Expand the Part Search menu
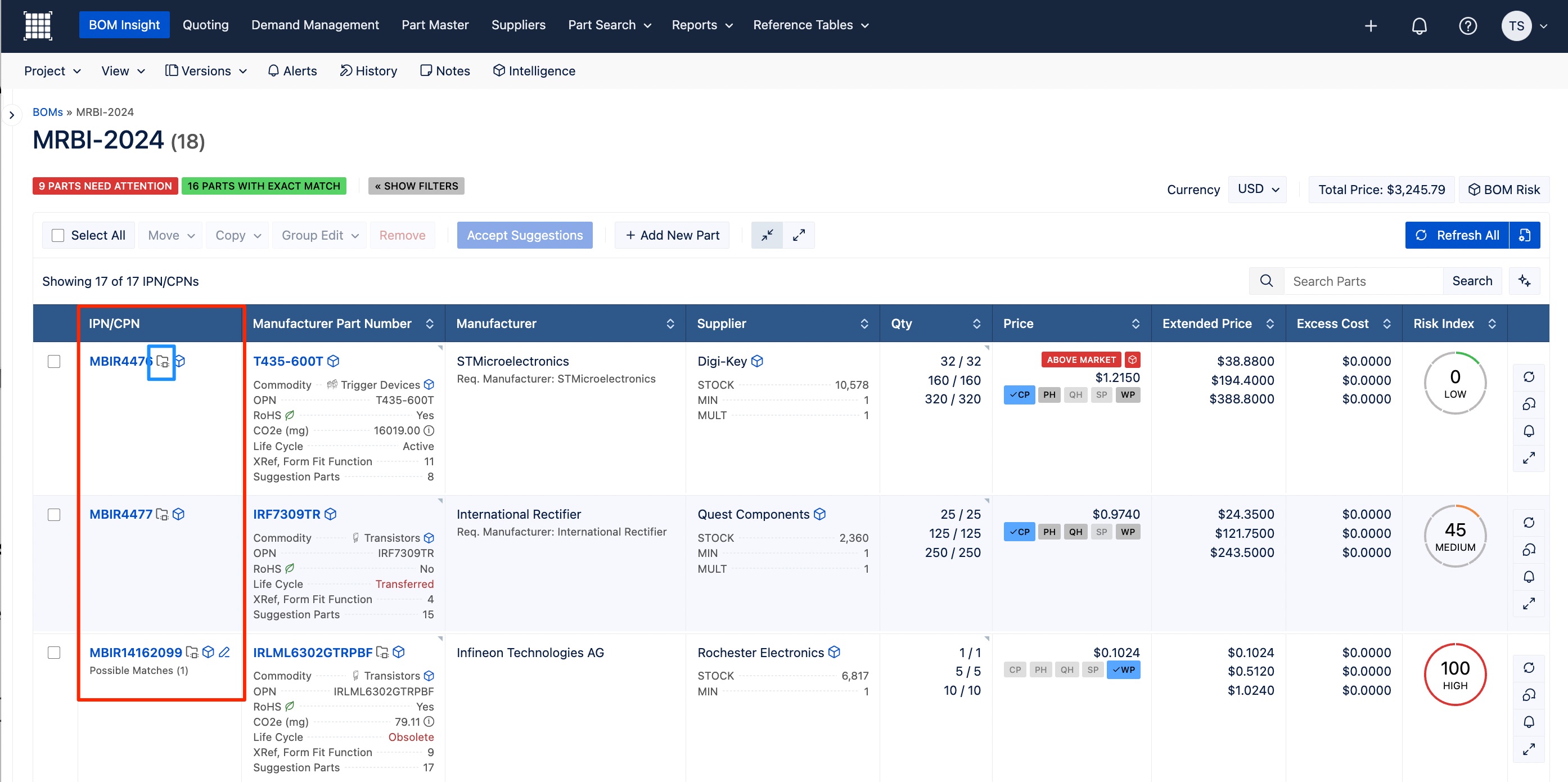 609,25
